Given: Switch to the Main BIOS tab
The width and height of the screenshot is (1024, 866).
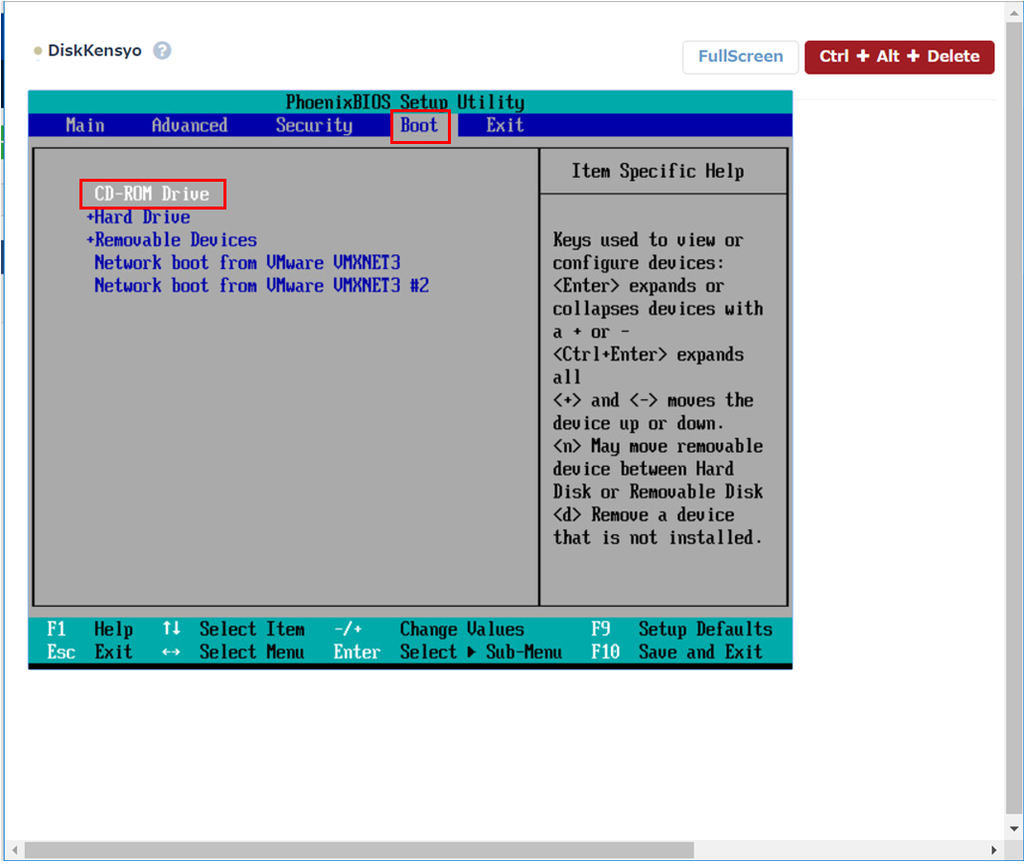Looking at the screenshot, I should tap(85, 125).
